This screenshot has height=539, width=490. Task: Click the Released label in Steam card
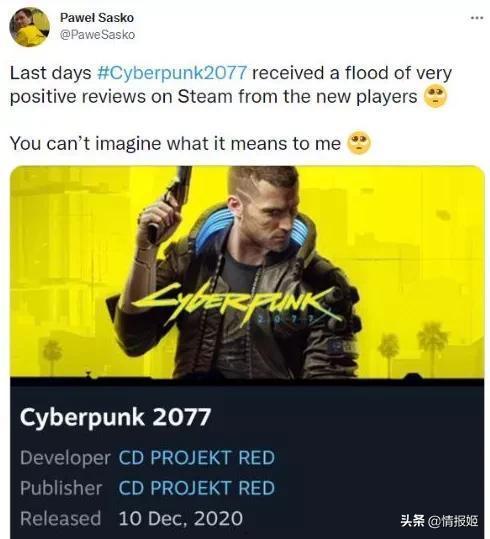tap(61, 518)
